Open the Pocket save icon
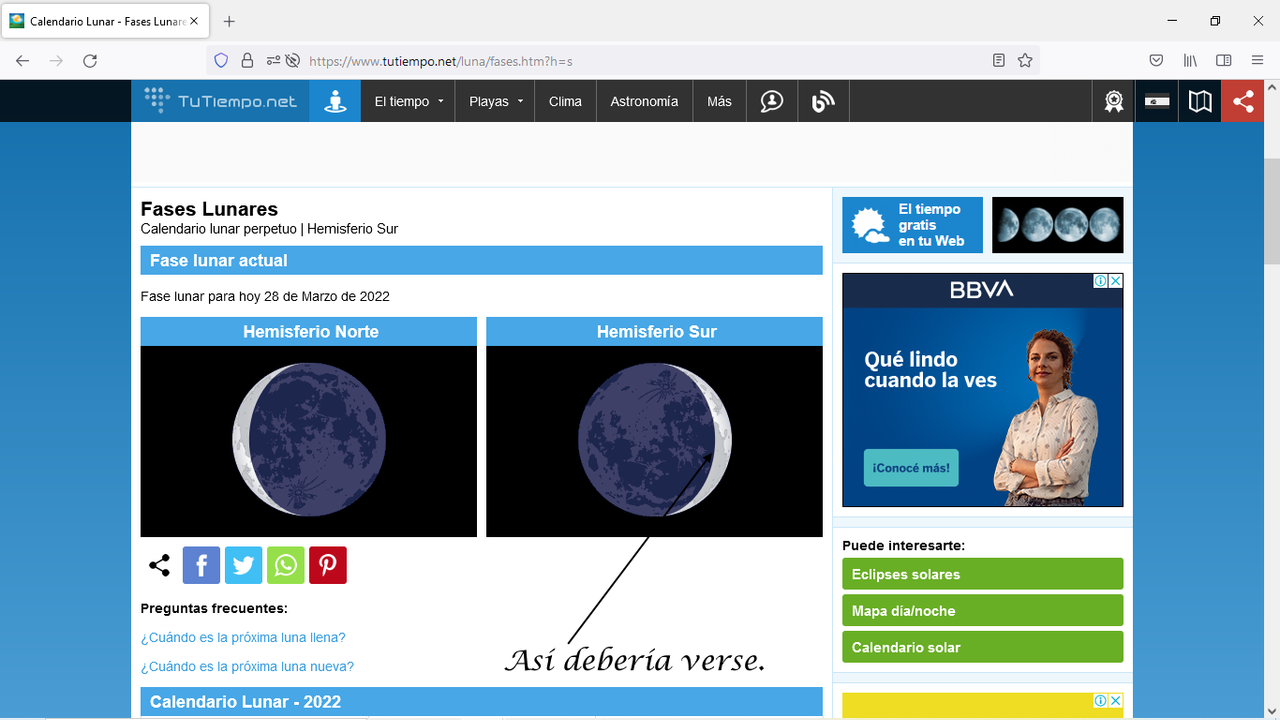Viewport: 1280px width, 720px height. (x=1156, y=61)
